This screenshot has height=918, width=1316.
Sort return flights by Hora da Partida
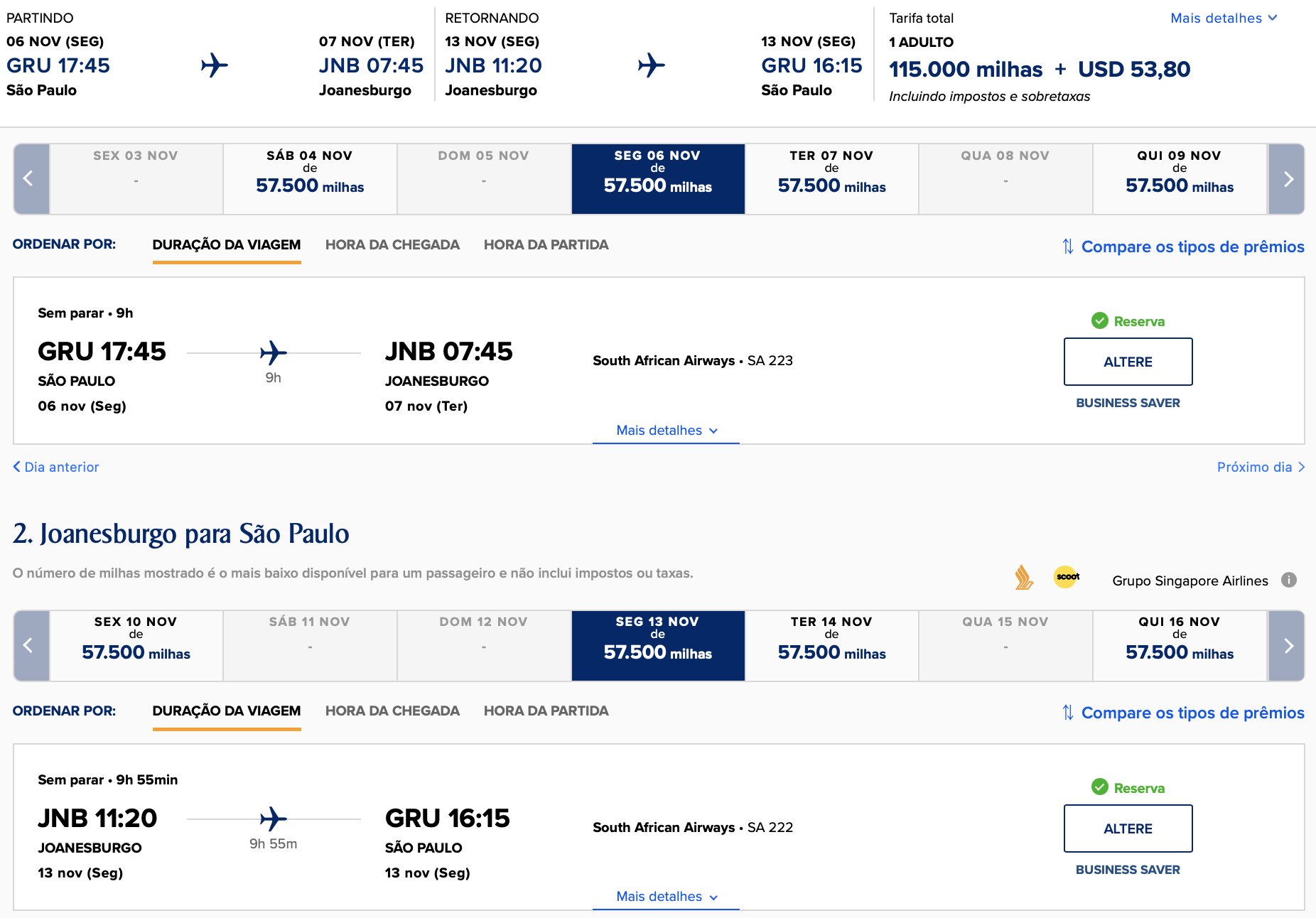546,711
